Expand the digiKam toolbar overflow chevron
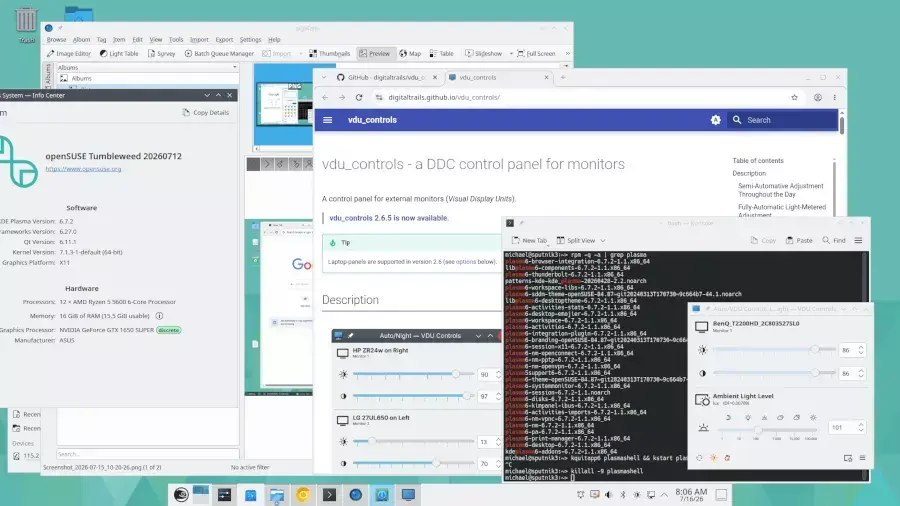 coord(568,53)
